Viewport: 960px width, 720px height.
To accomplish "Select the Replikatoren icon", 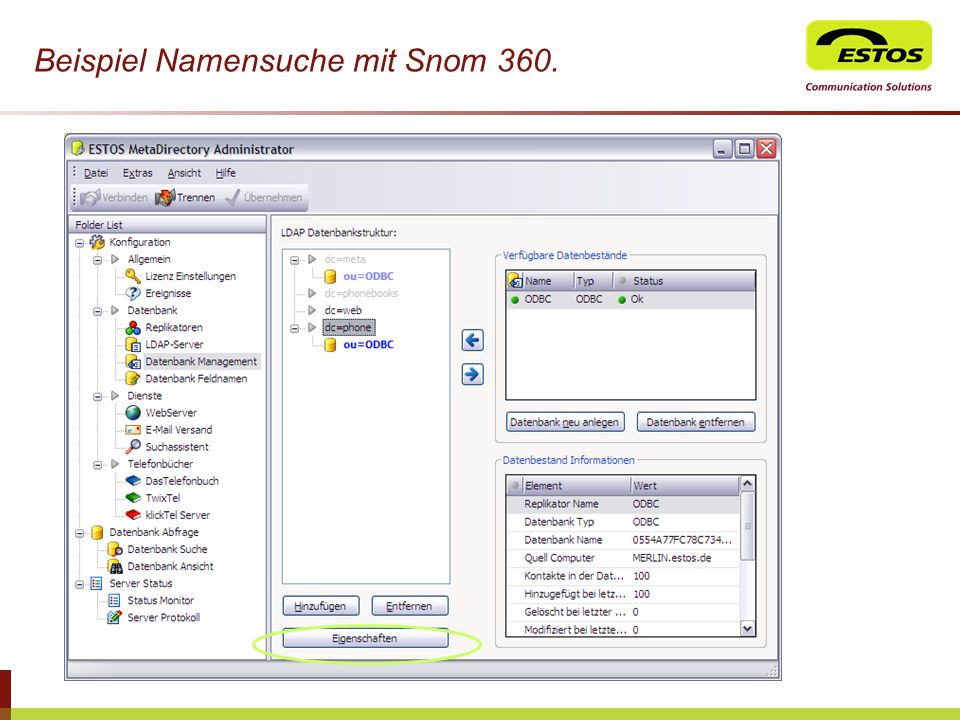I will pyautogui.click(x=133, y=328).
